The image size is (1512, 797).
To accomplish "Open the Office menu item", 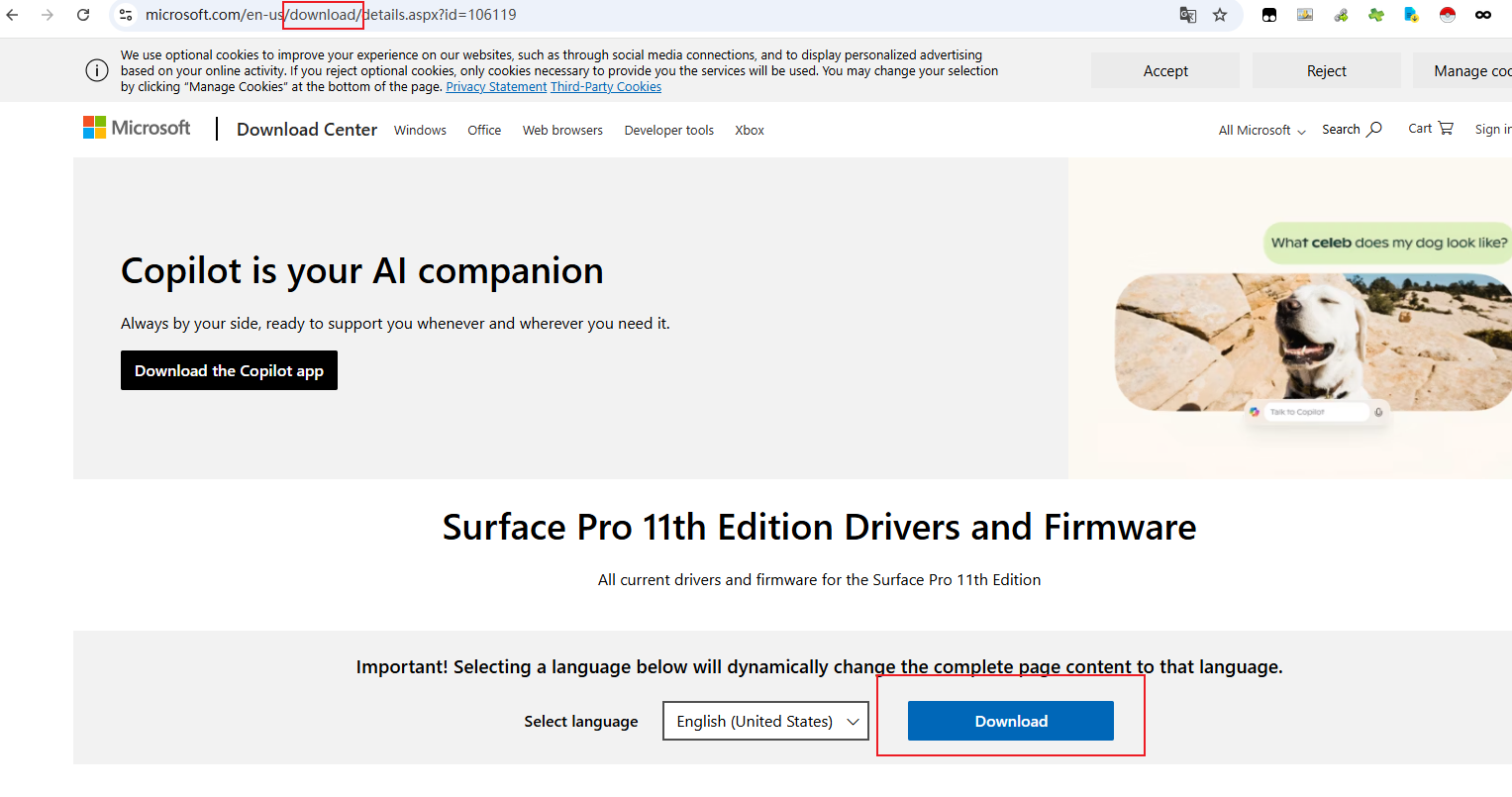I will 484,130.
